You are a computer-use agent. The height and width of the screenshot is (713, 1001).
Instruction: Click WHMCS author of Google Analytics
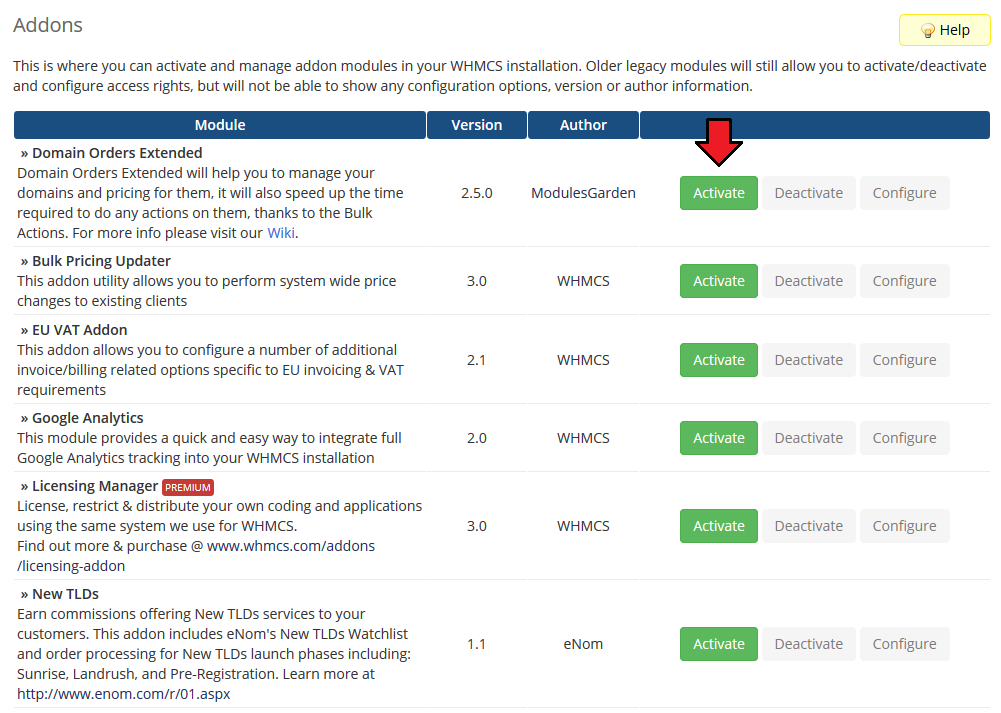[583, 438]
